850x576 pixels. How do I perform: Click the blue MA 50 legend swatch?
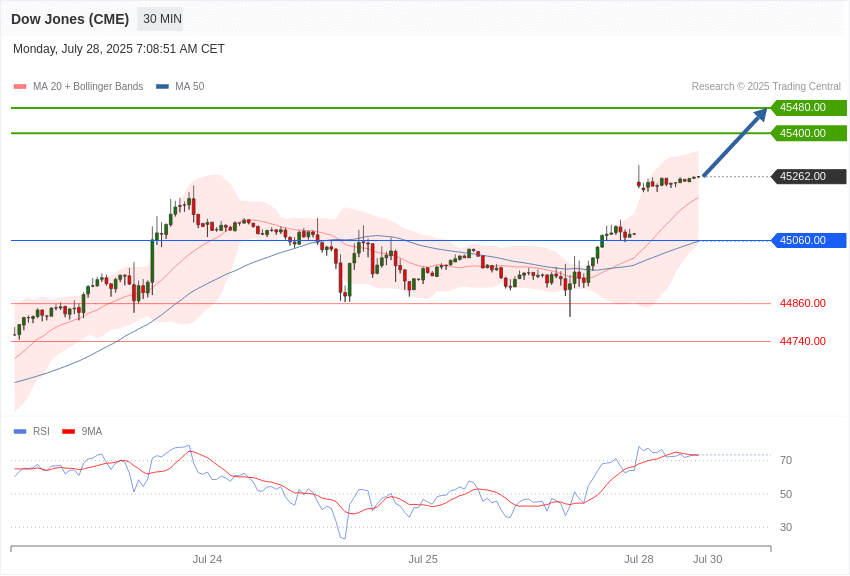162,87
